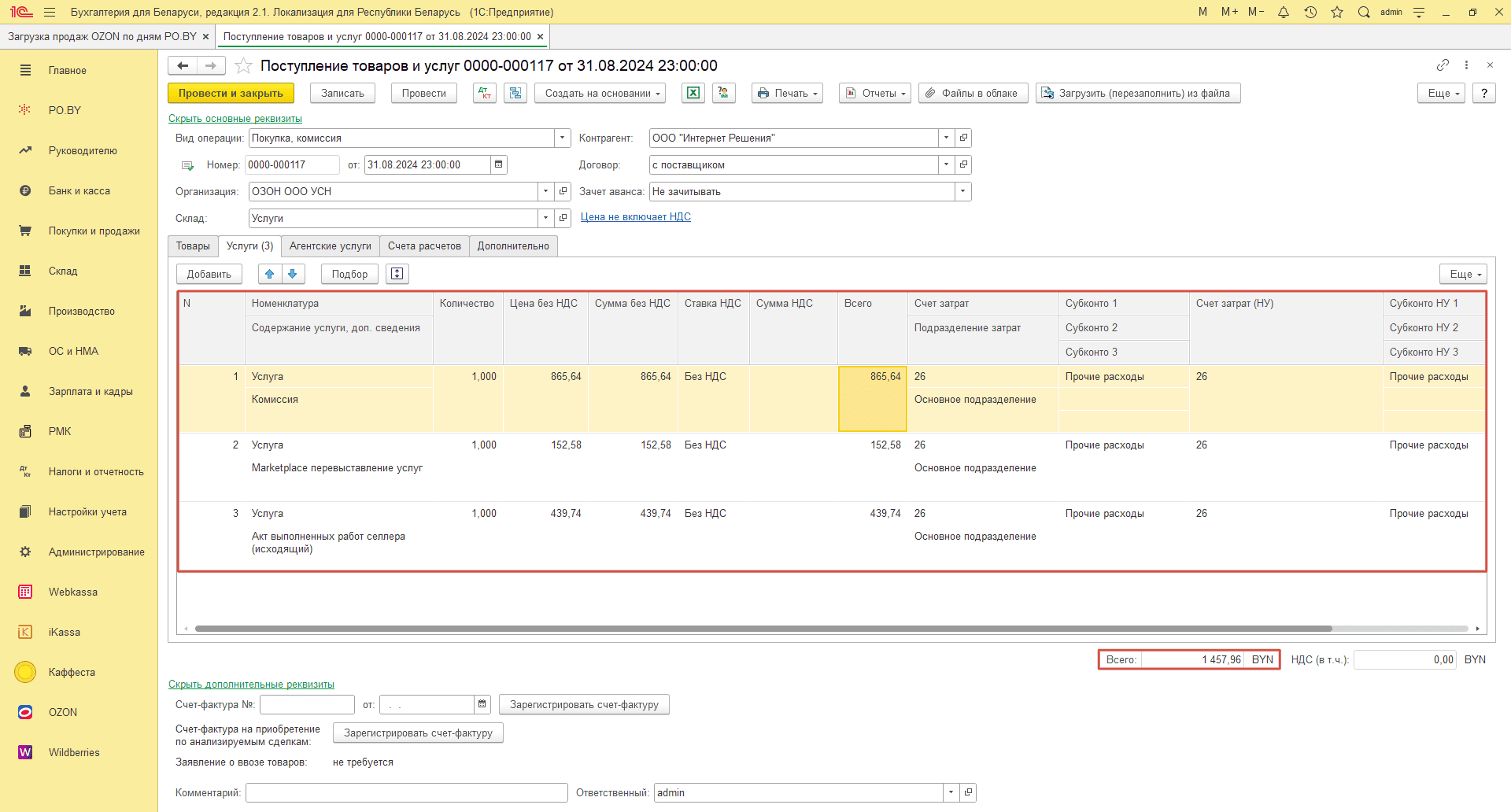Open document structure icon next to Дт/Кт

[515, 93]
